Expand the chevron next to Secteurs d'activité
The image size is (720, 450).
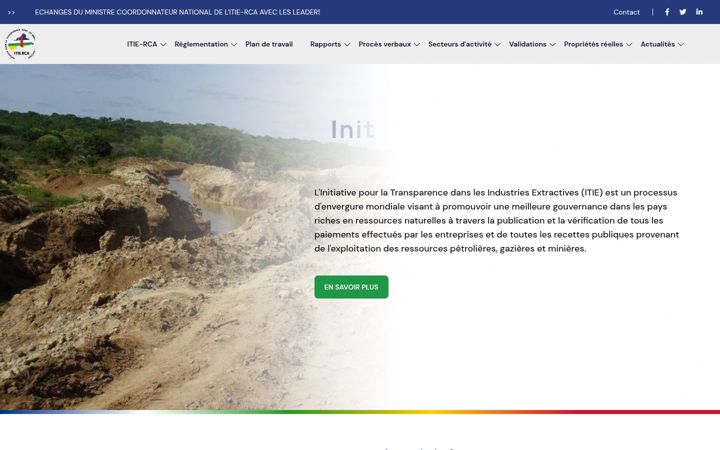pyautogui.click(x=497, y=45)
